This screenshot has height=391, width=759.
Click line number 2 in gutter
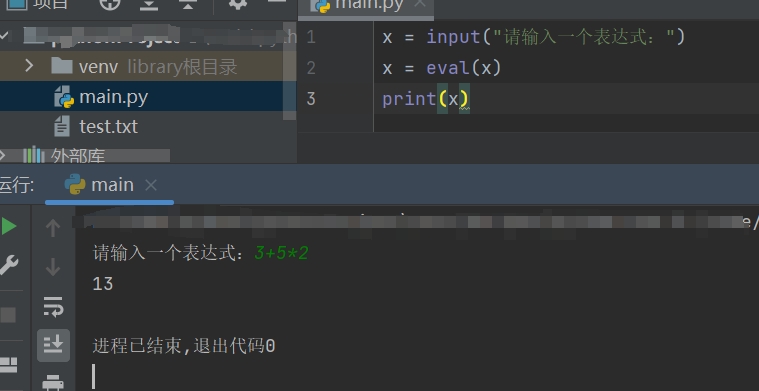click(311, 68)
